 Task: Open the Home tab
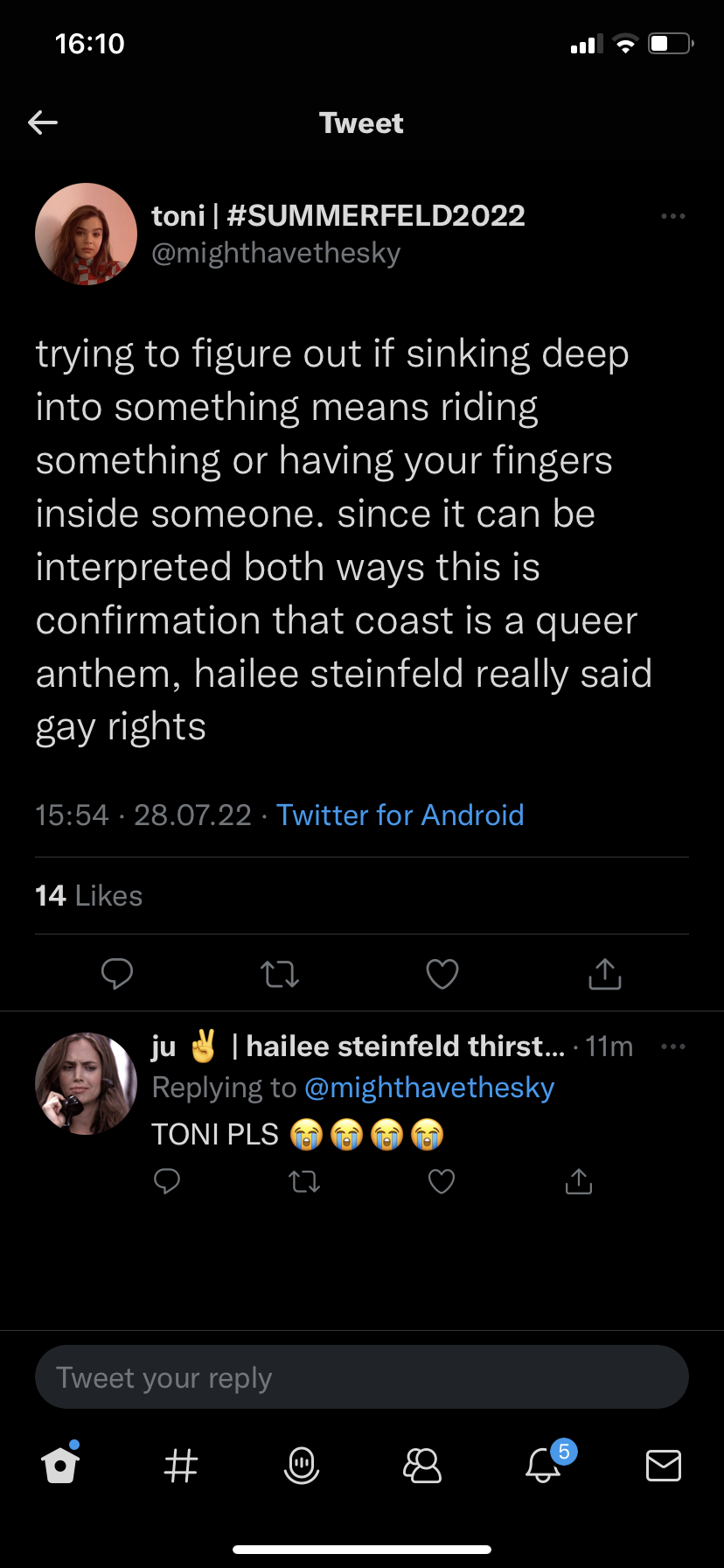(60, 1465)
